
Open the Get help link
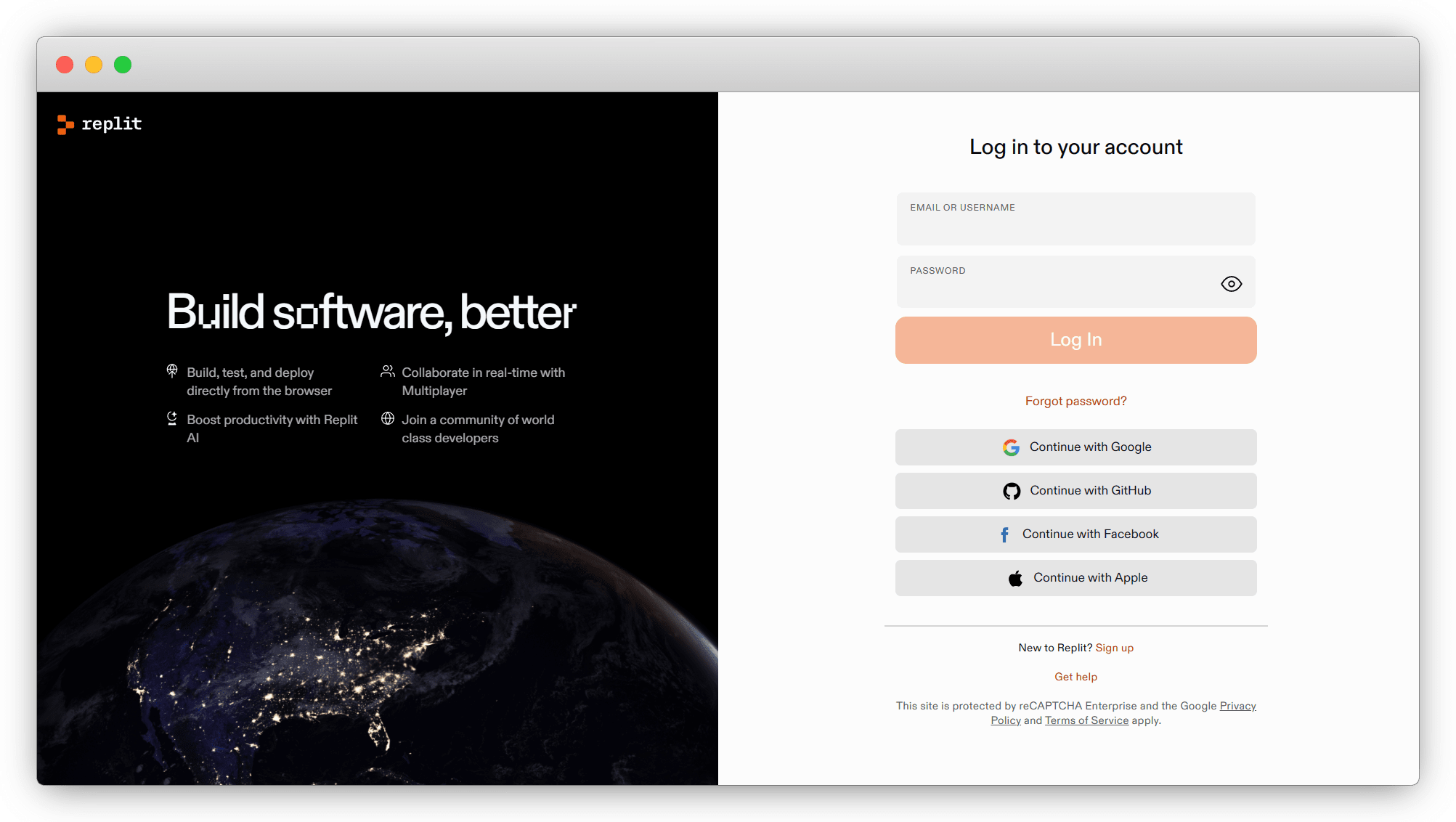(x=1075, y=677)
